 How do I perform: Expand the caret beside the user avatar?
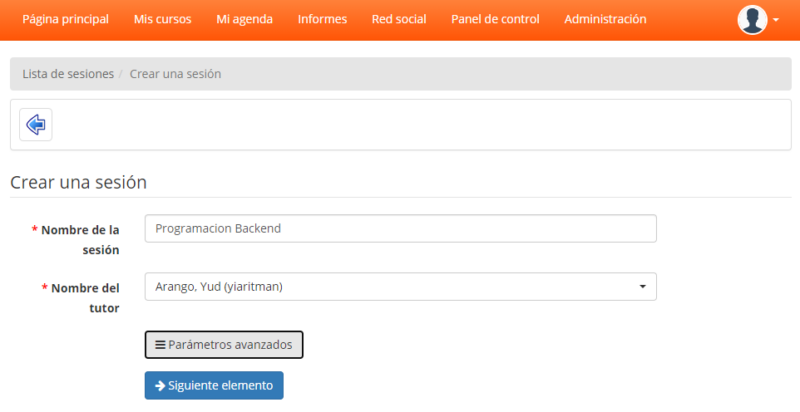click(x=776, y=20)
